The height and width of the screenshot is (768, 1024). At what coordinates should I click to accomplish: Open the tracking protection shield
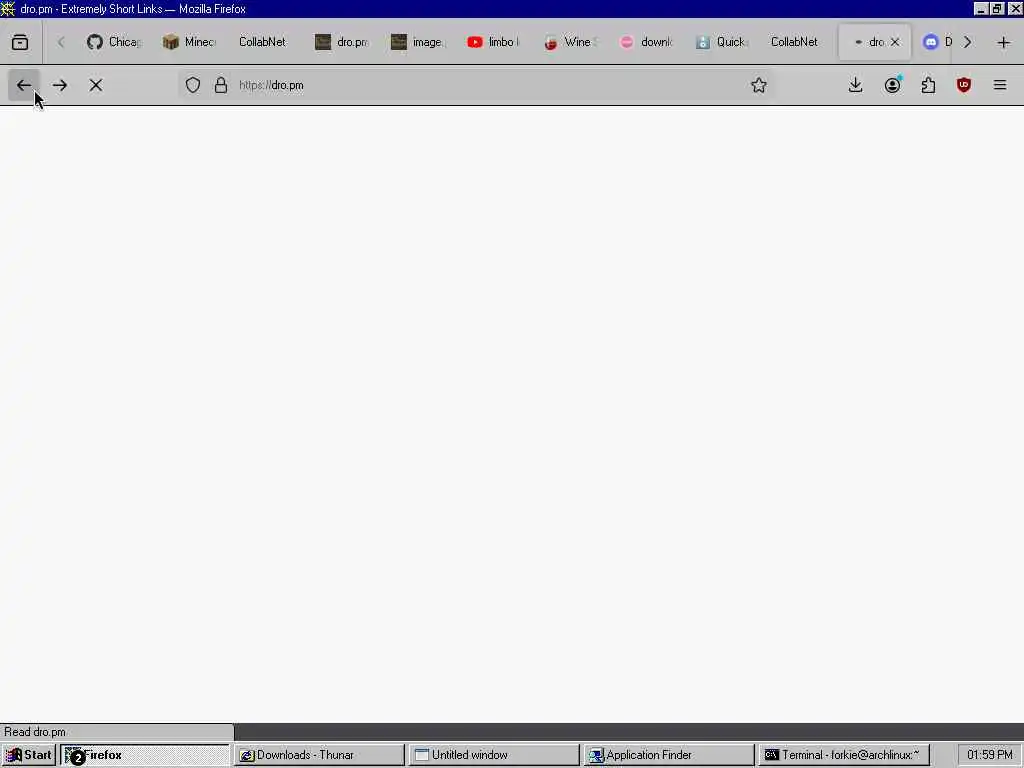click(x=193, y=85)
